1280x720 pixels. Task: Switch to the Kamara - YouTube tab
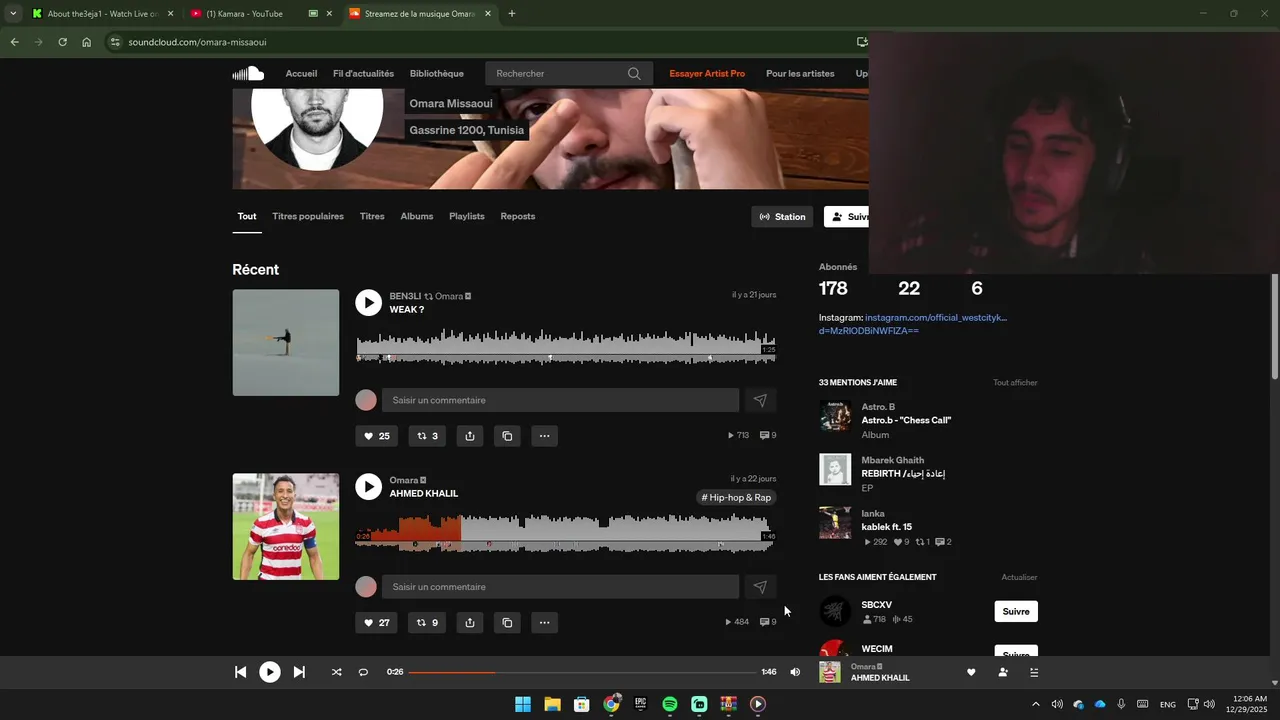coord(244,14)
